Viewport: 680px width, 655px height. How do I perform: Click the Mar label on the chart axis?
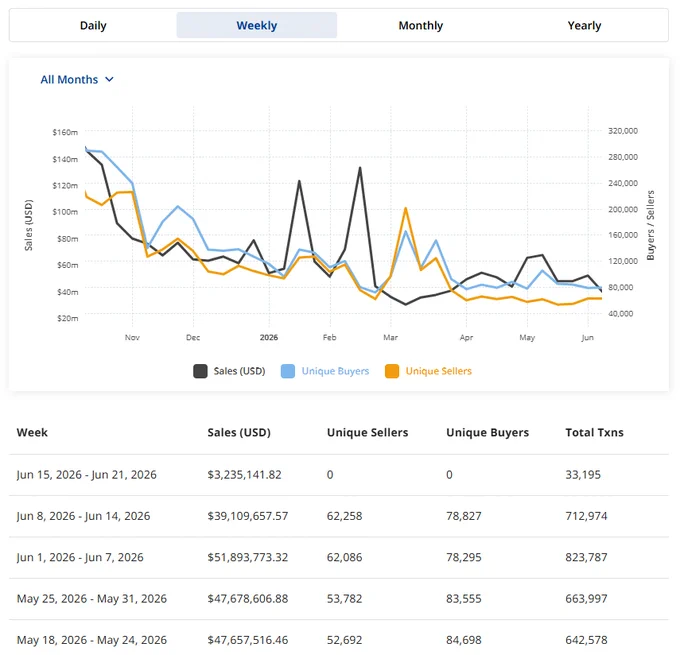coord(390,337)
